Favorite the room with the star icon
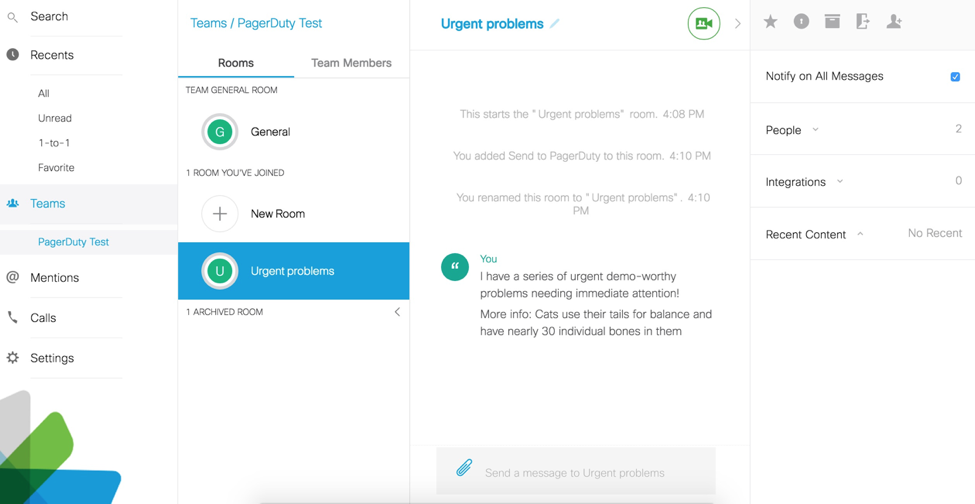The width and height of the screenshot is (975, 504). click(770, 22)
